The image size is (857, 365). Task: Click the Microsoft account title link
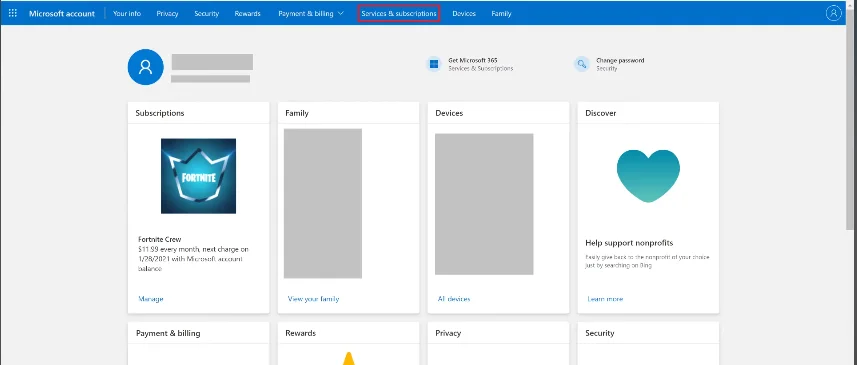[62, 14]
